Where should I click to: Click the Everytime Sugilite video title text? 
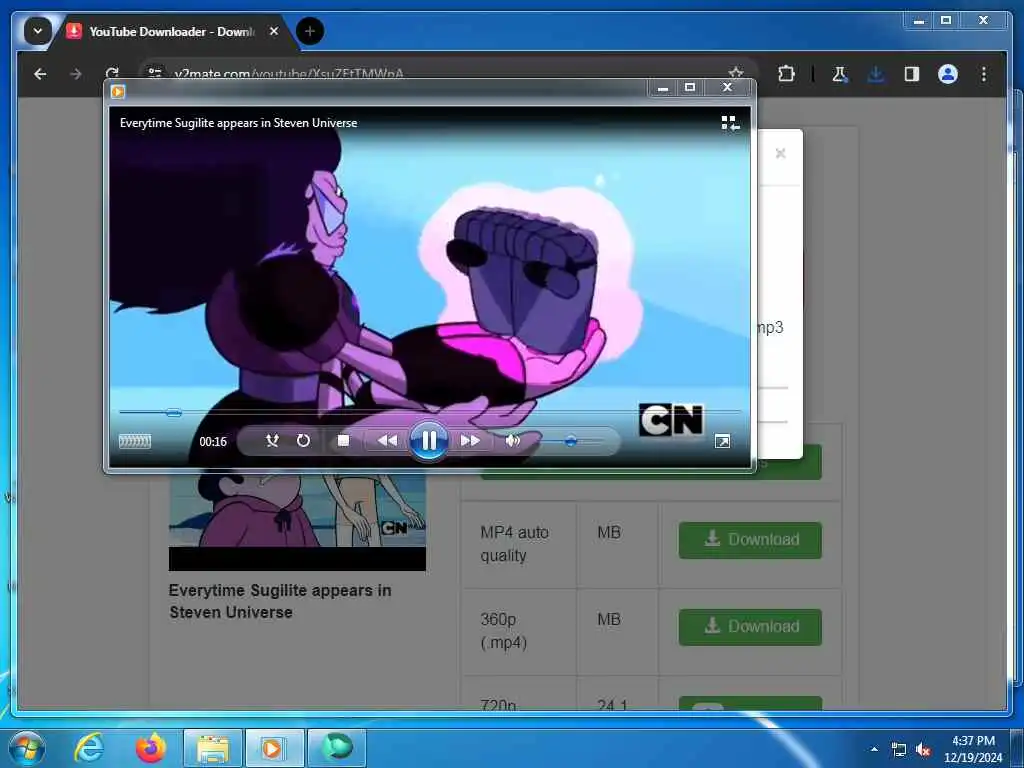[280, 601]
